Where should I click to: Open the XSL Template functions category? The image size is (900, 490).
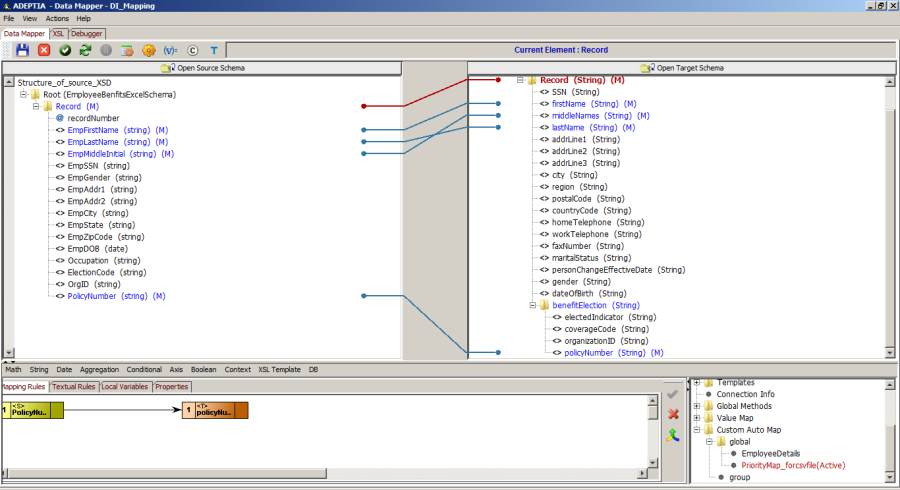point(280,370)
